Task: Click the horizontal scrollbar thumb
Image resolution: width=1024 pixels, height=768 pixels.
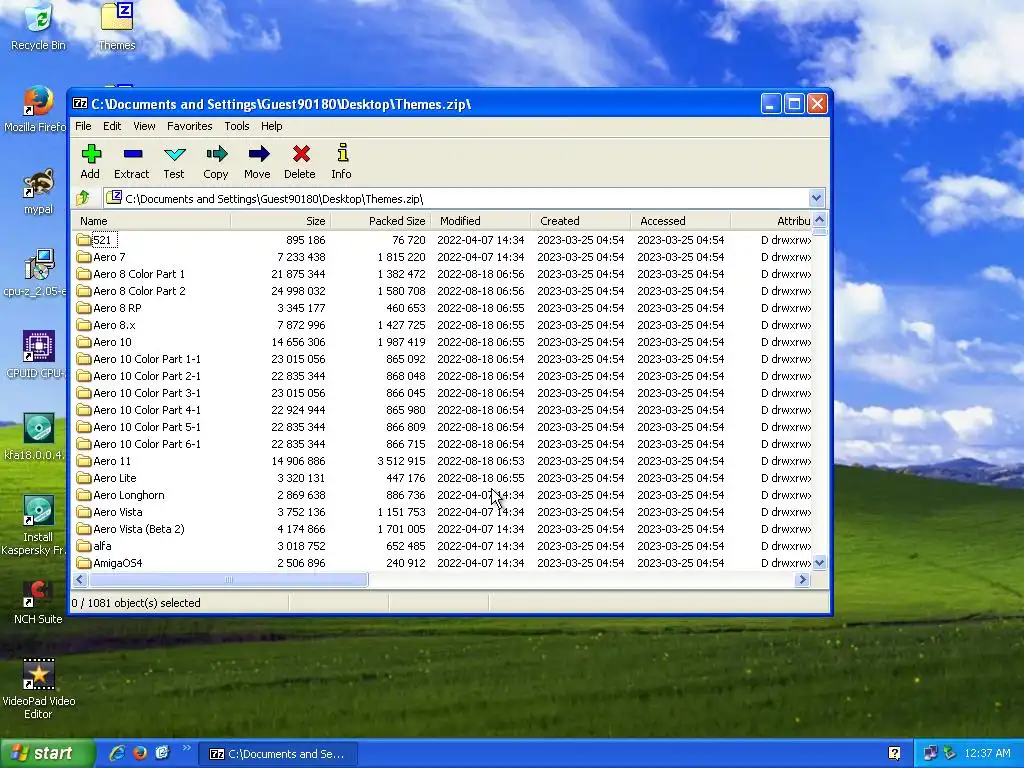Action: pos(229,579)
